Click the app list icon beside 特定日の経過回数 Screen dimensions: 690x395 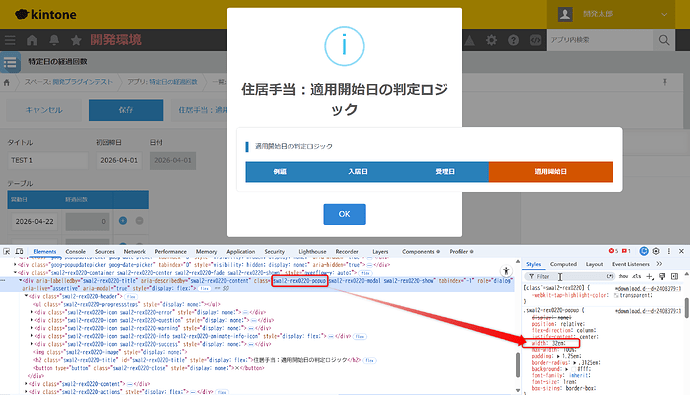coord(10,62)
